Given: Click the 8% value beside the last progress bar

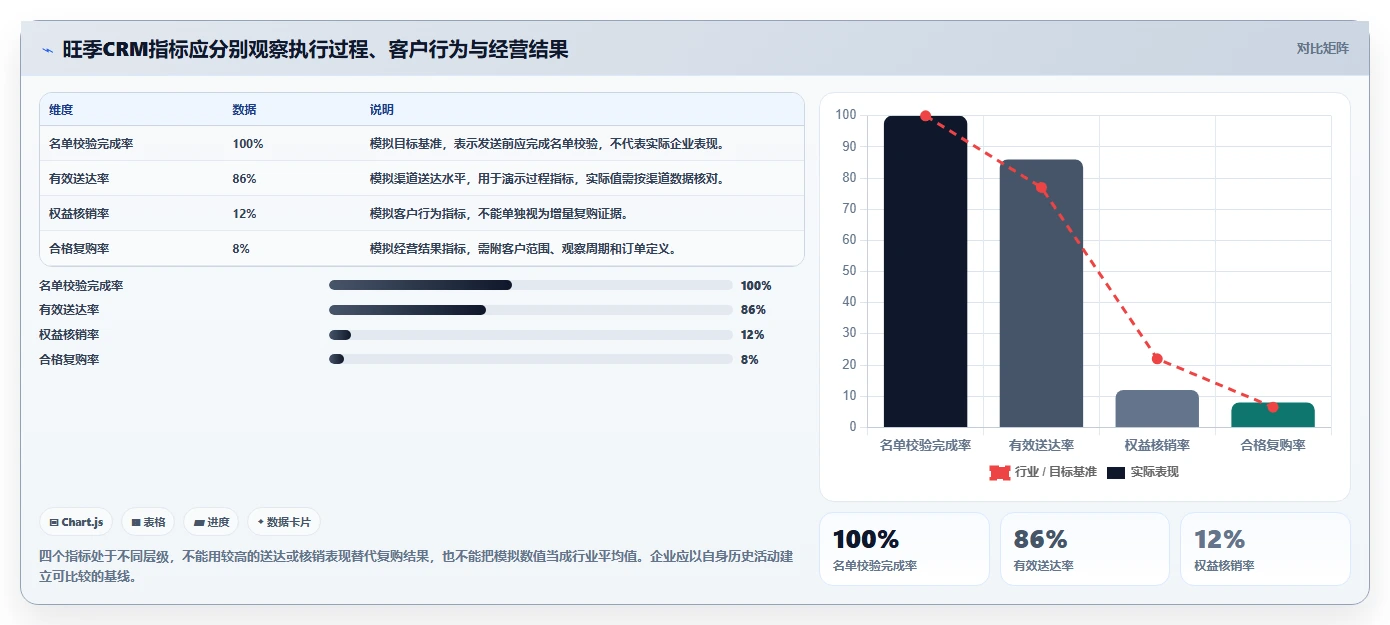Looking at the screenshot, I should pyautogui.click(x=750, y=359).
